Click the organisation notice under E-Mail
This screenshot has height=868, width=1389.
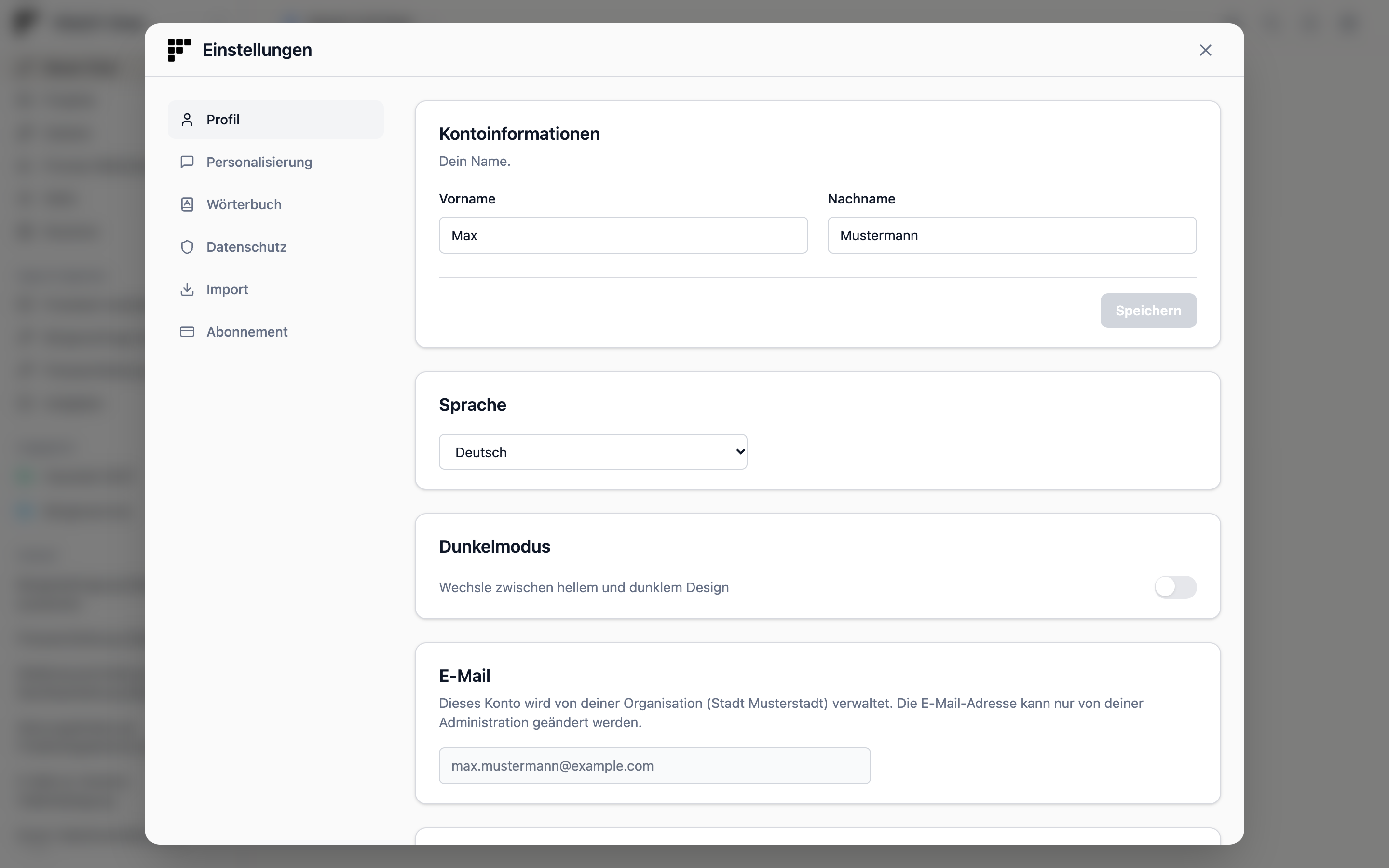791,713
